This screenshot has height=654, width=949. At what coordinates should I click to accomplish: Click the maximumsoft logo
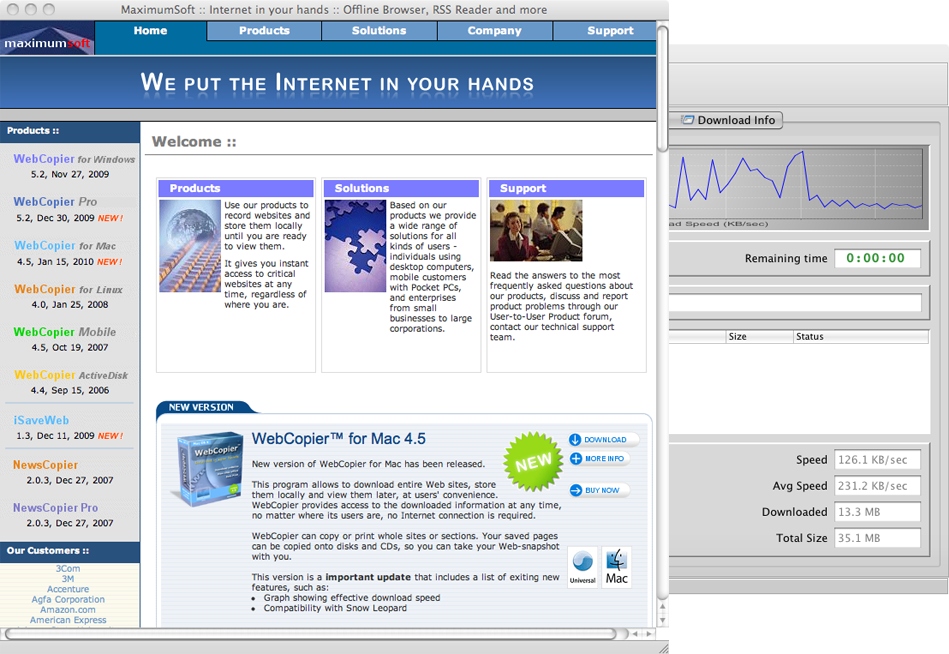tap(47, 38)
